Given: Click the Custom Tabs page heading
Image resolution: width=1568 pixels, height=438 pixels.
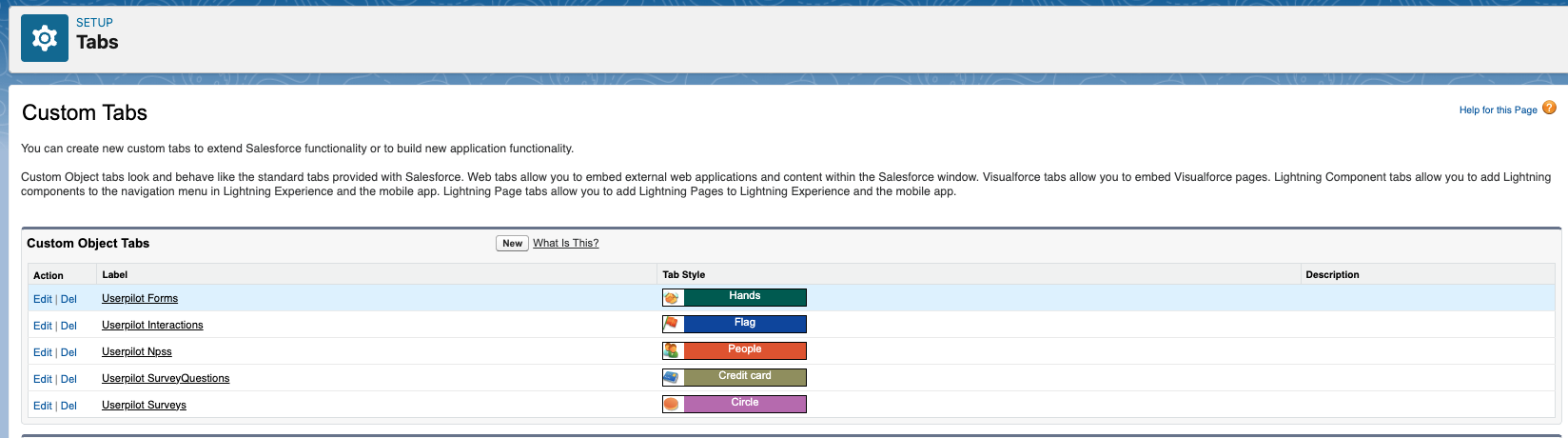Looking at the screenshot, I should pos(85,113).
